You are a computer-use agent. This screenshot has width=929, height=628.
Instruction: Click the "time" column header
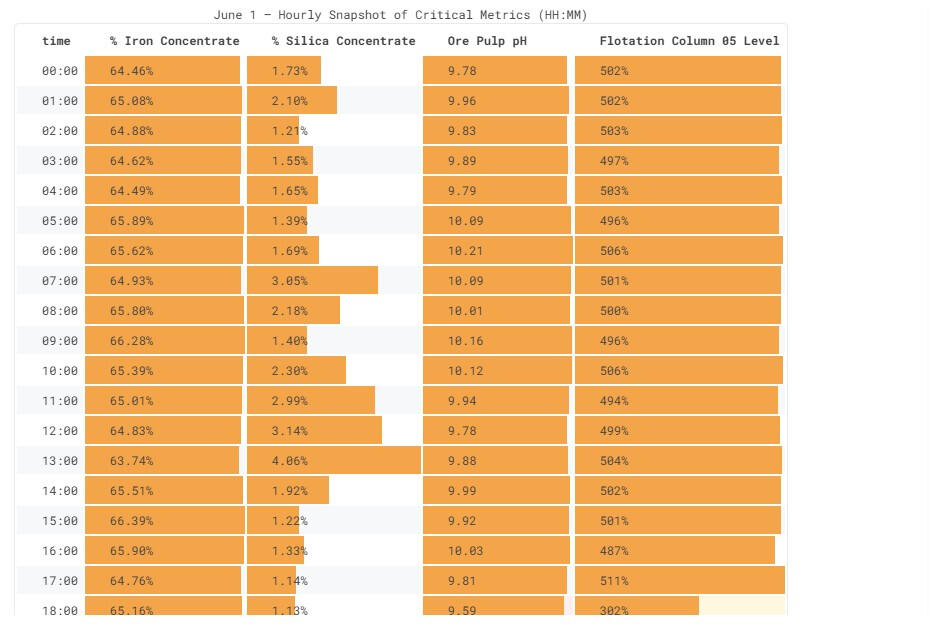click(x=57, y=41)
